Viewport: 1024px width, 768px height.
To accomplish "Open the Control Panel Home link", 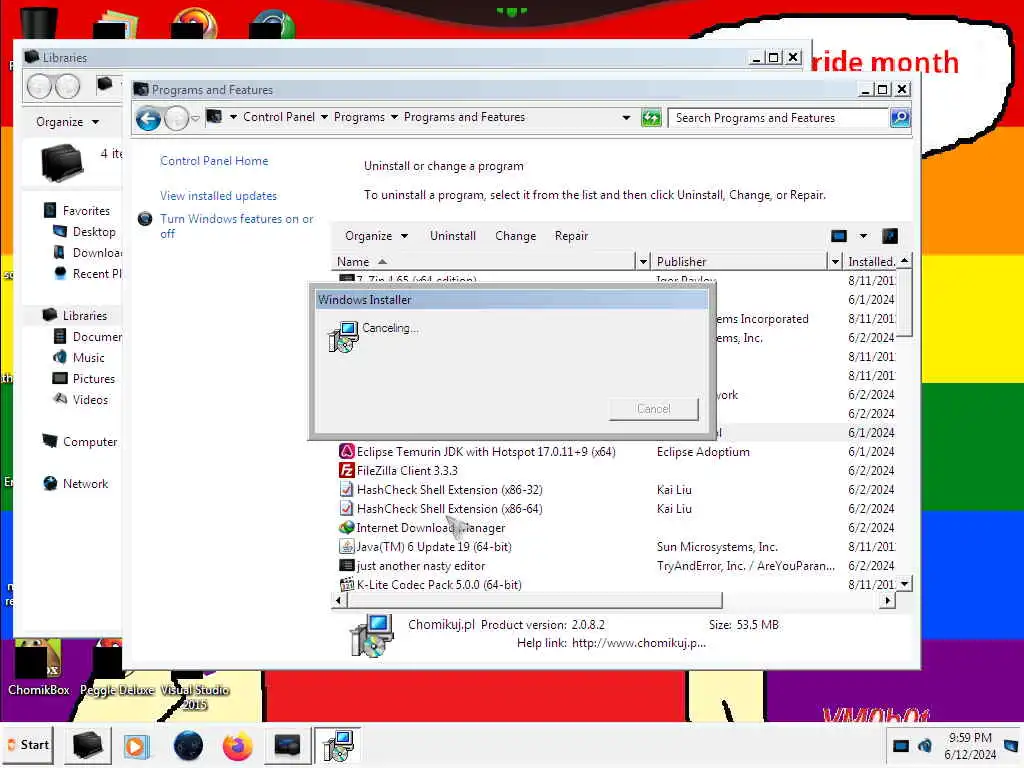I will click(214, 161).
